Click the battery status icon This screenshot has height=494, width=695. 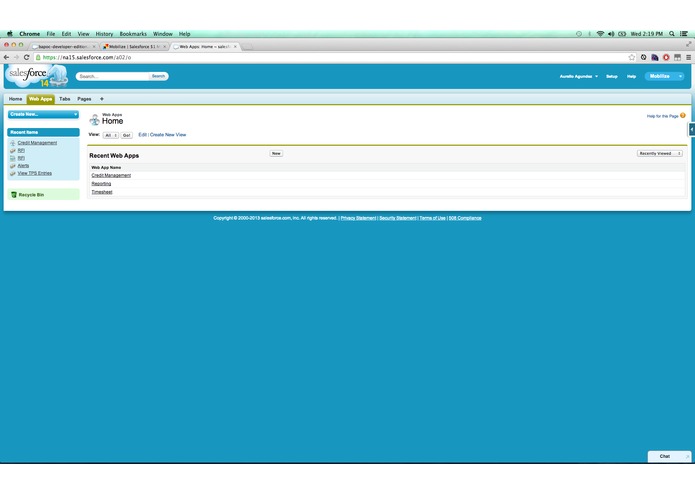click(622, 34)
